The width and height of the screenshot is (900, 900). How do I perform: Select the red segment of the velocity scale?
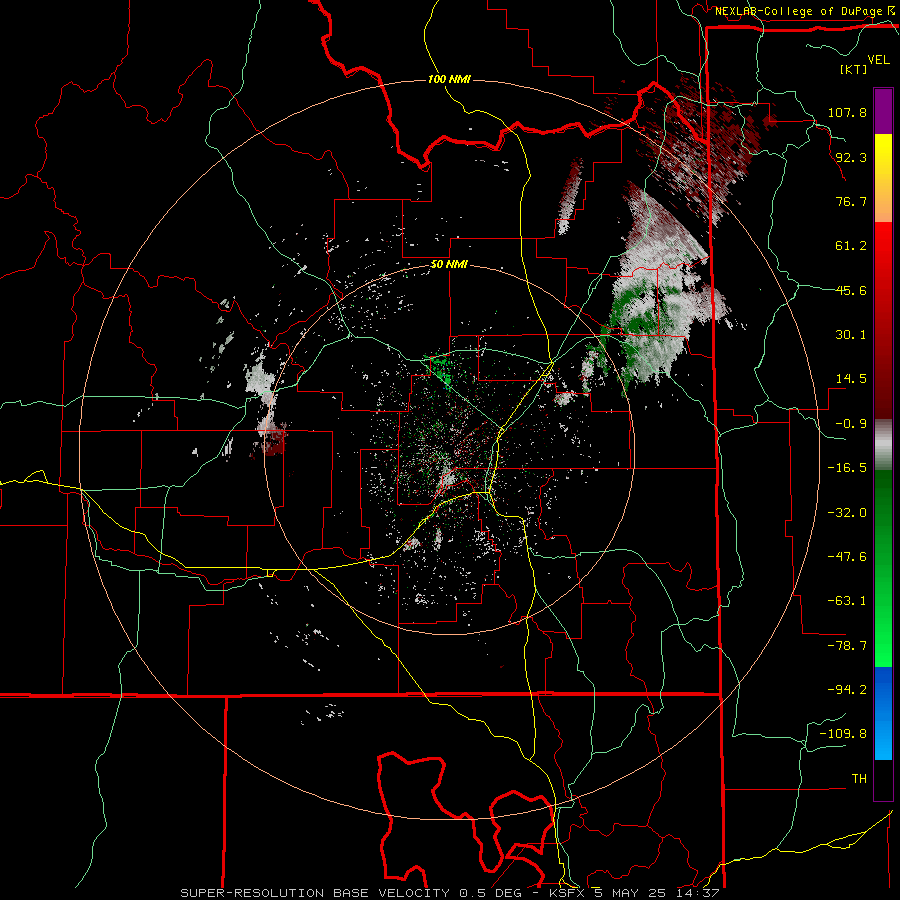click(883, 320)
